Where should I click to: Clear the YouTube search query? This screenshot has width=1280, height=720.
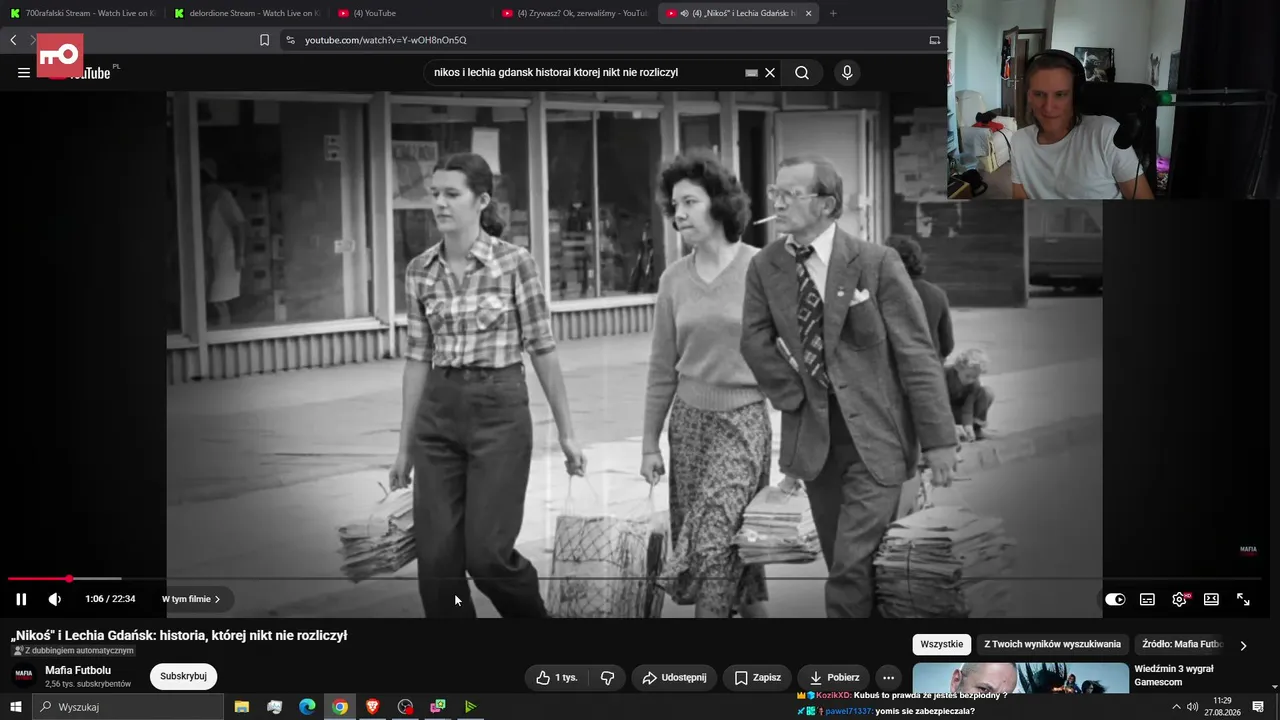(x=770, y=72)
